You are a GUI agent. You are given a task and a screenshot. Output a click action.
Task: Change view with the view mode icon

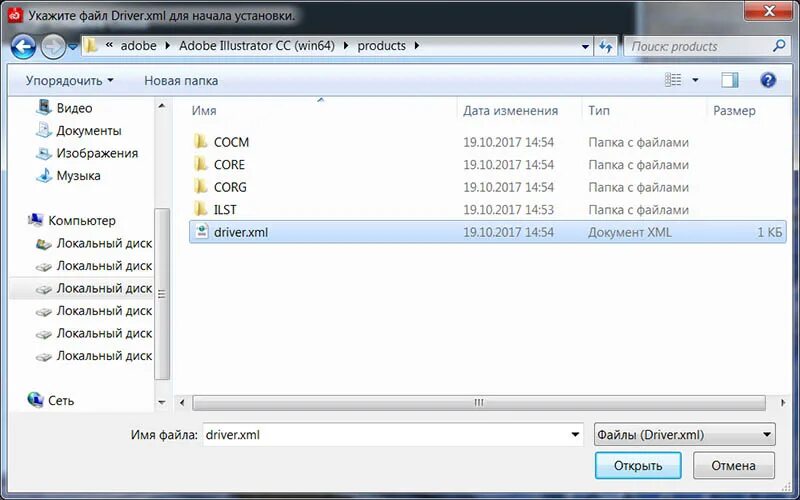[673, 80]
